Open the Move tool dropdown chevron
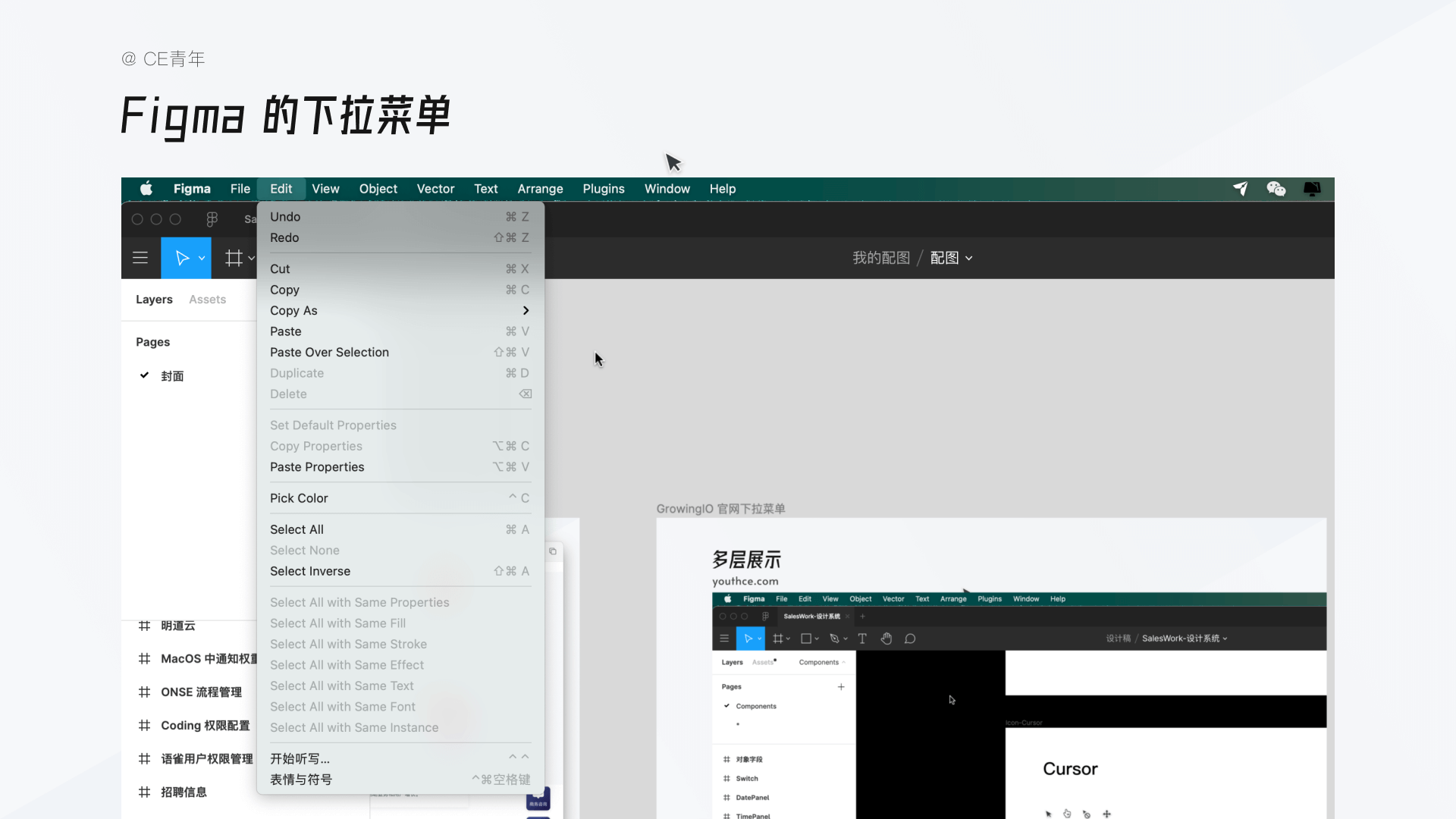Screen dimensions: 1456x819 click(x=202, y=258)
